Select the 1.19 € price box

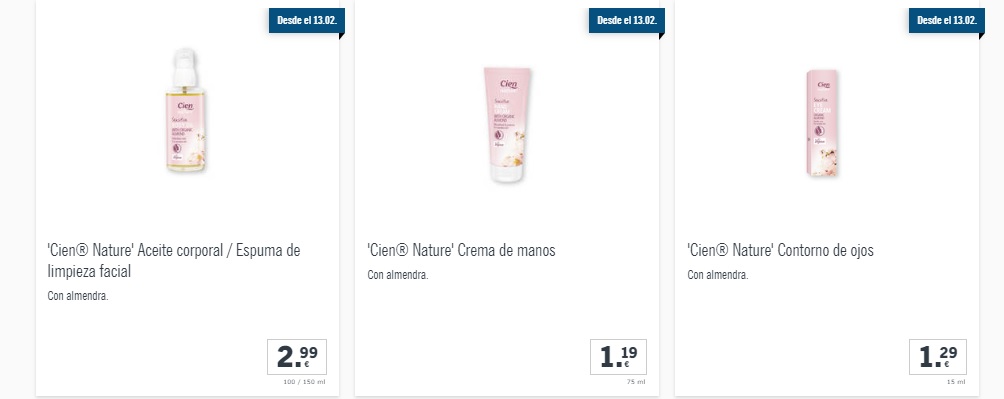click(618, 357)
